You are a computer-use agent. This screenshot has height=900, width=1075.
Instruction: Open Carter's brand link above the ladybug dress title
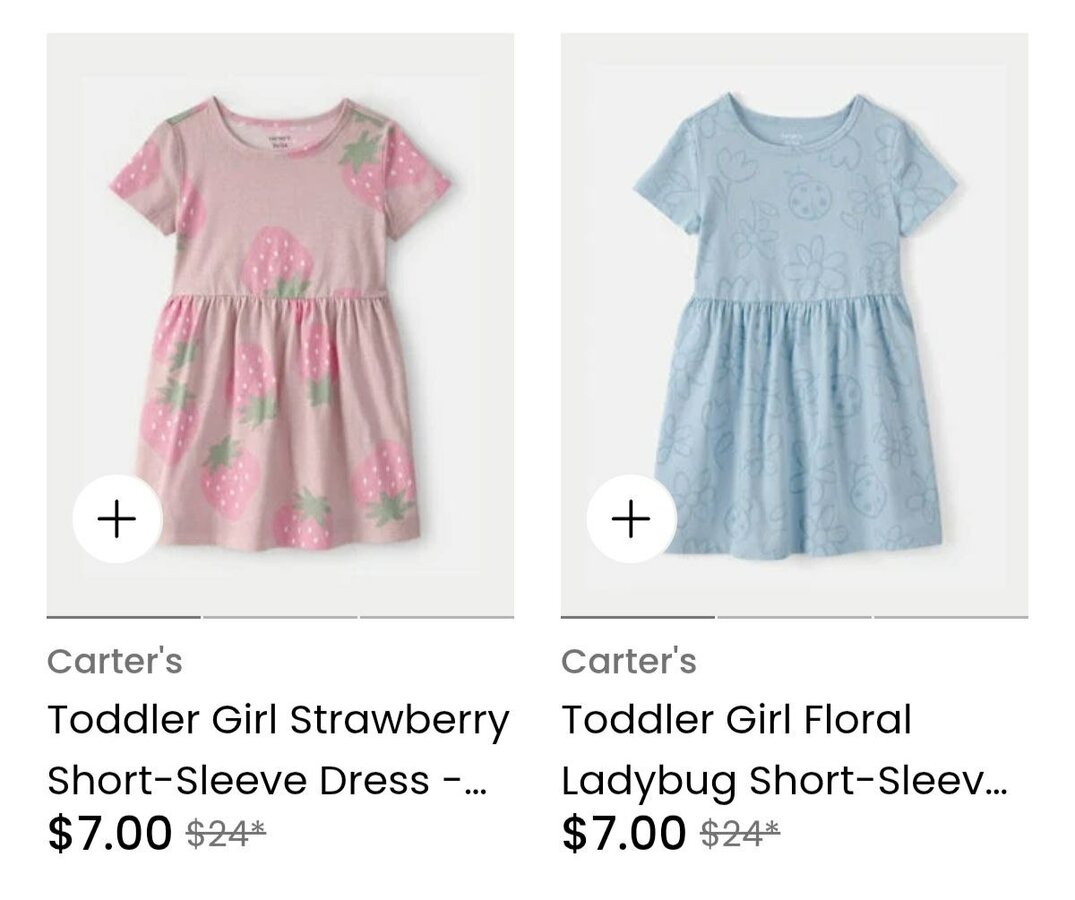point(629,661)
